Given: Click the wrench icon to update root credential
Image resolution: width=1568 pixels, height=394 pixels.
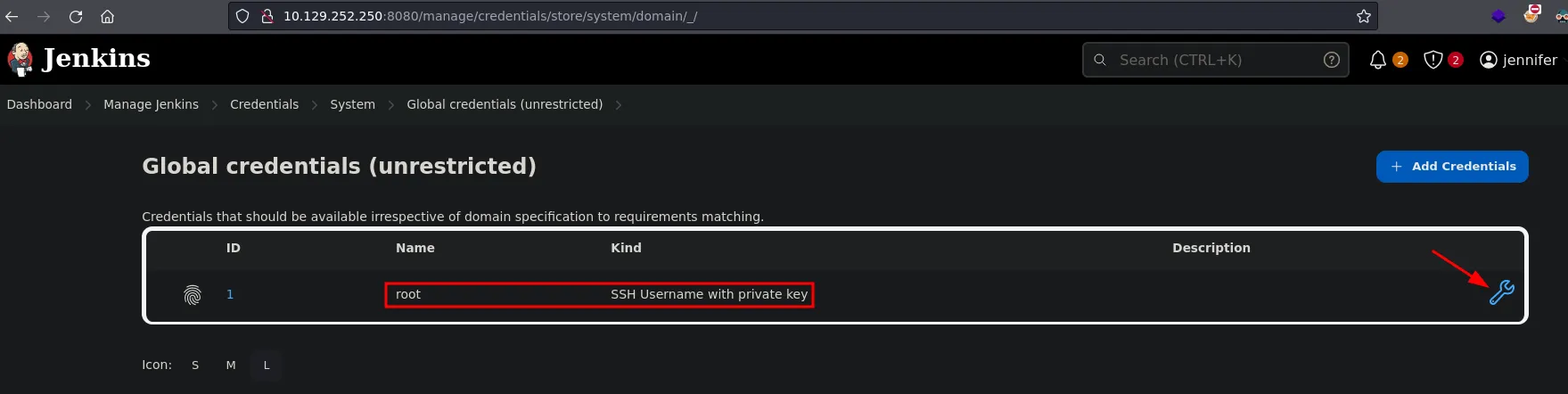Looking at the screenshot, I should 1501,292.
